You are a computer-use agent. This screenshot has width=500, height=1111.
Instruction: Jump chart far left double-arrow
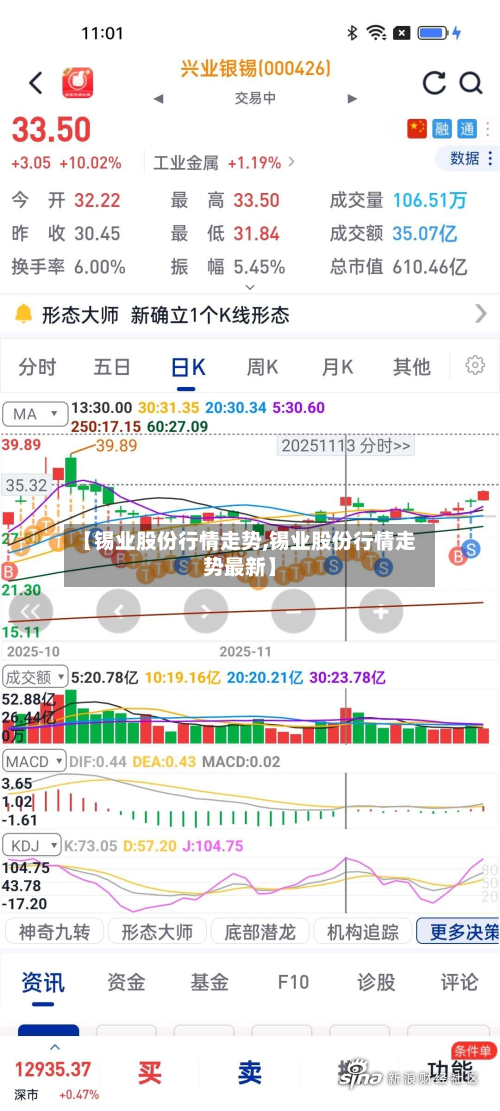[x=30, y=611]
